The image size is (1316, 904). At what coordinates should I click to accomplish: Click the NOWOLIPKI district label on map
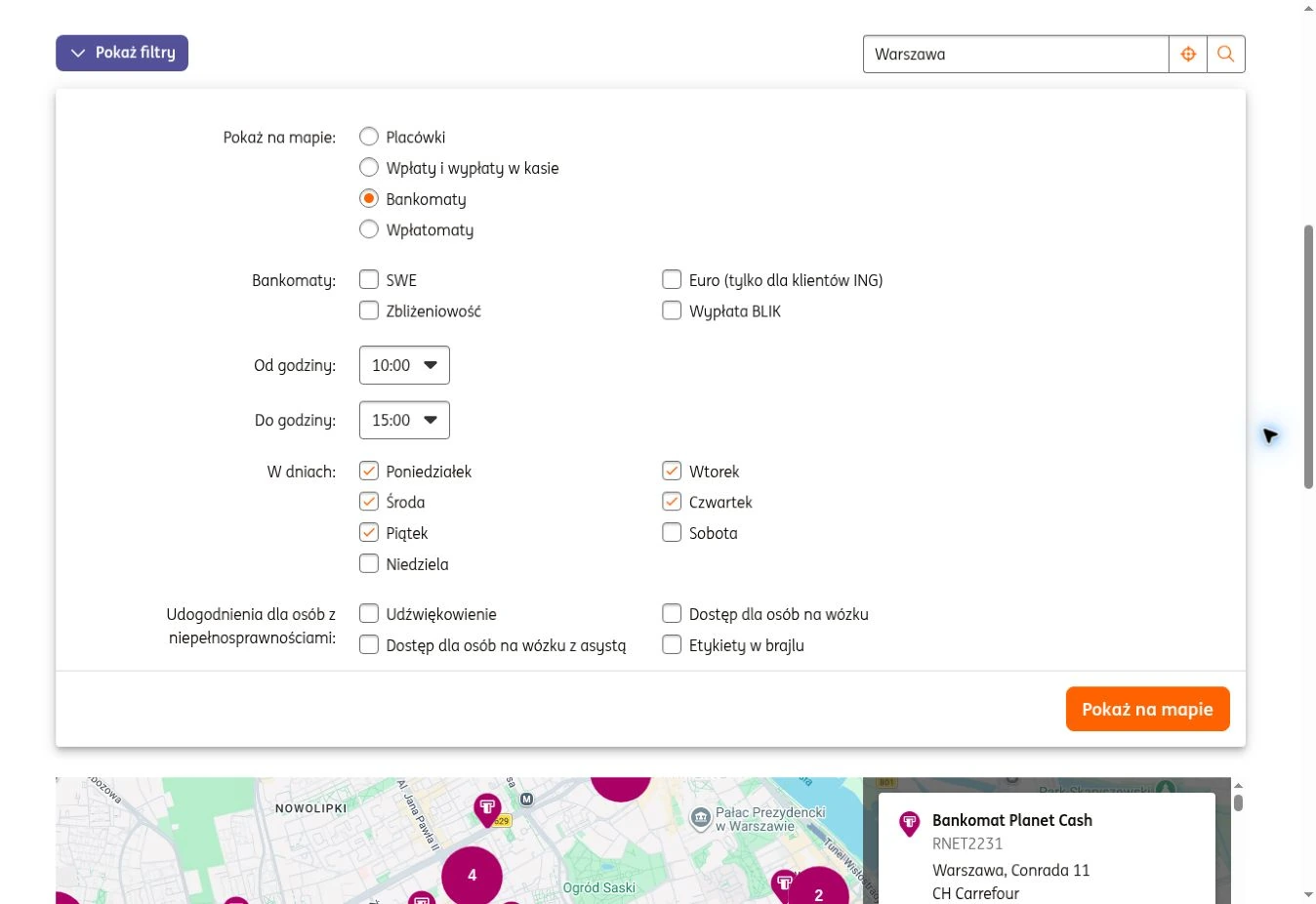coord(310,808)
